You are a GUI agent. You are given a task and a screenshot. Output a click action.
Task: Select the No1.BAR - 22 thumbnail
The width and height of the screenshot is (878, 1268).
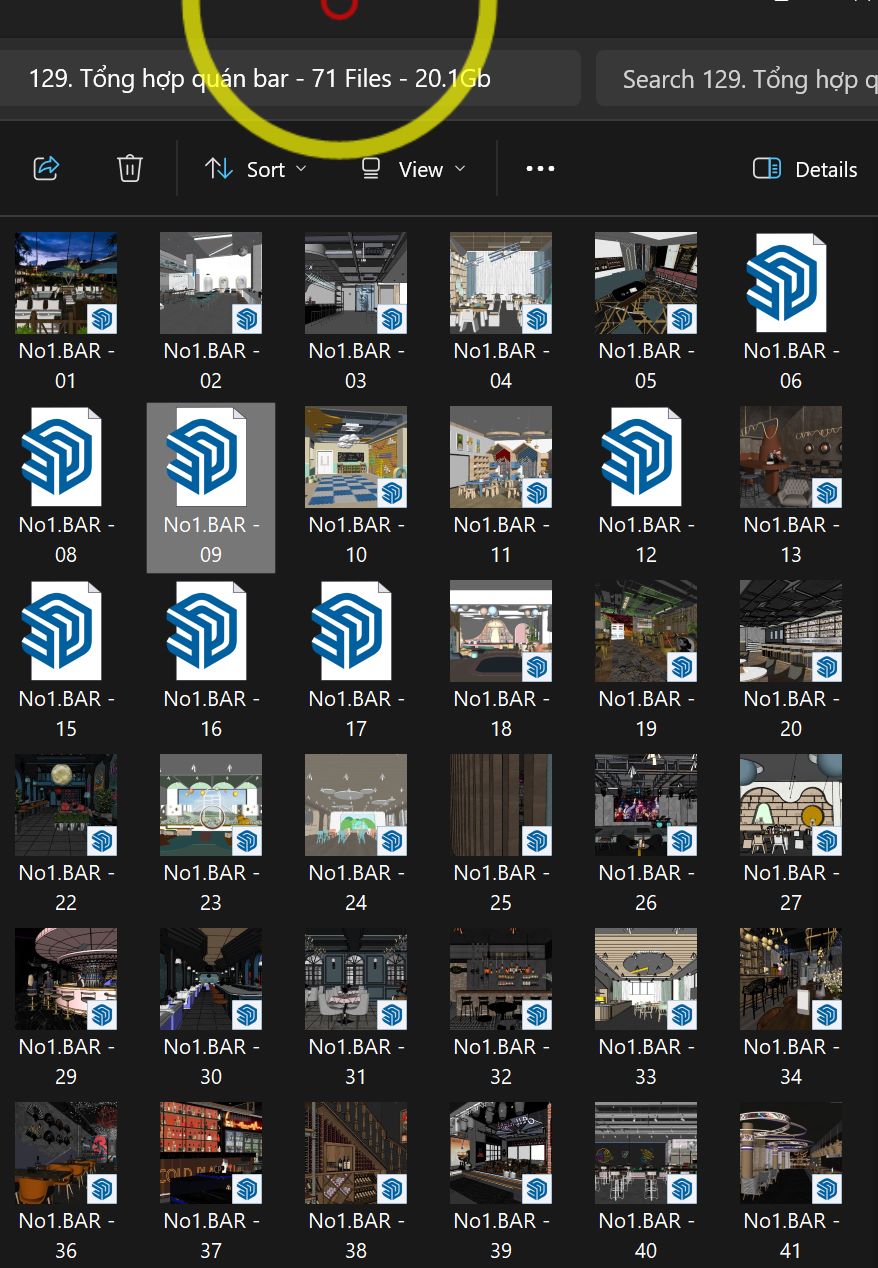click(66, 805)
